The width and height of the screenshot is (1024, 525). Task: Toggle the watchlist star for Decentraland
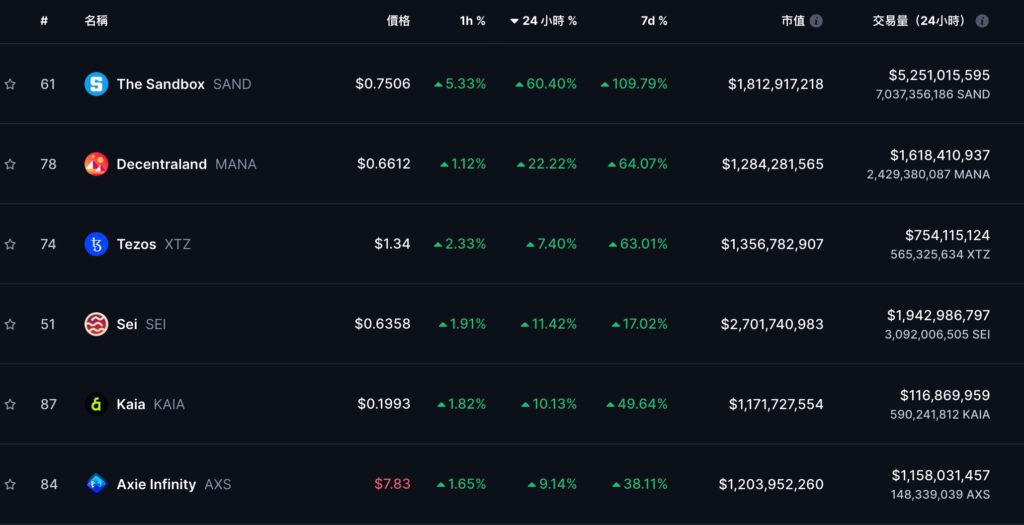click(10, 164)
